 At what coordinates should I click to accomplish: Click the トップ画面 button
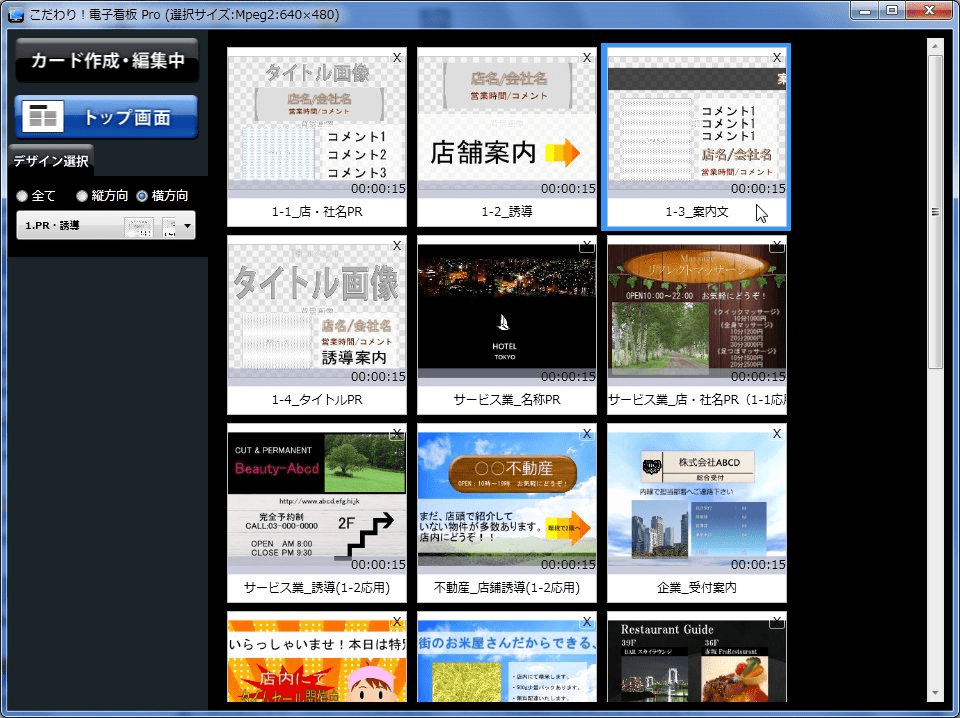(x=107, y=116)
